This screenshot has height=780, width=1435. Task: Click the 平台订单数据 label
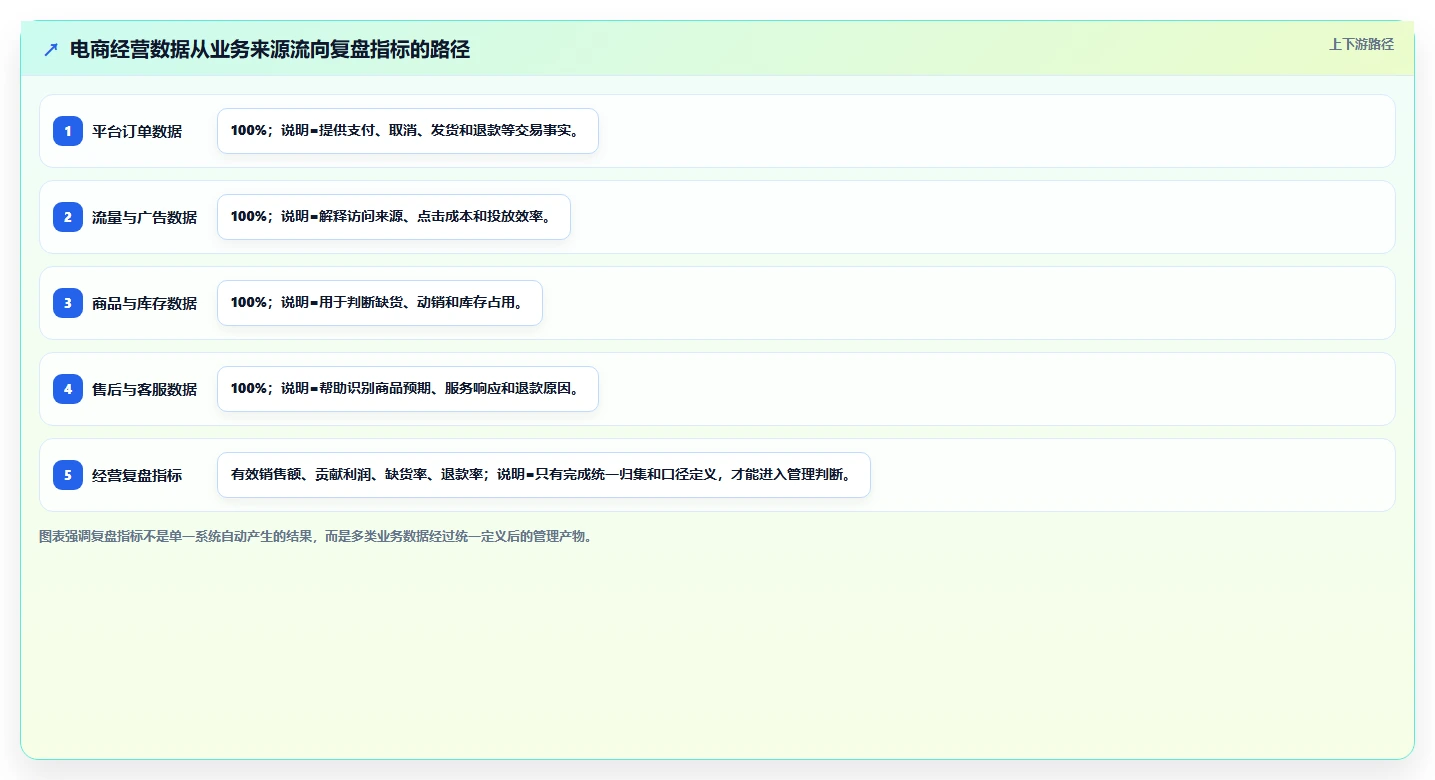point(137,131)
